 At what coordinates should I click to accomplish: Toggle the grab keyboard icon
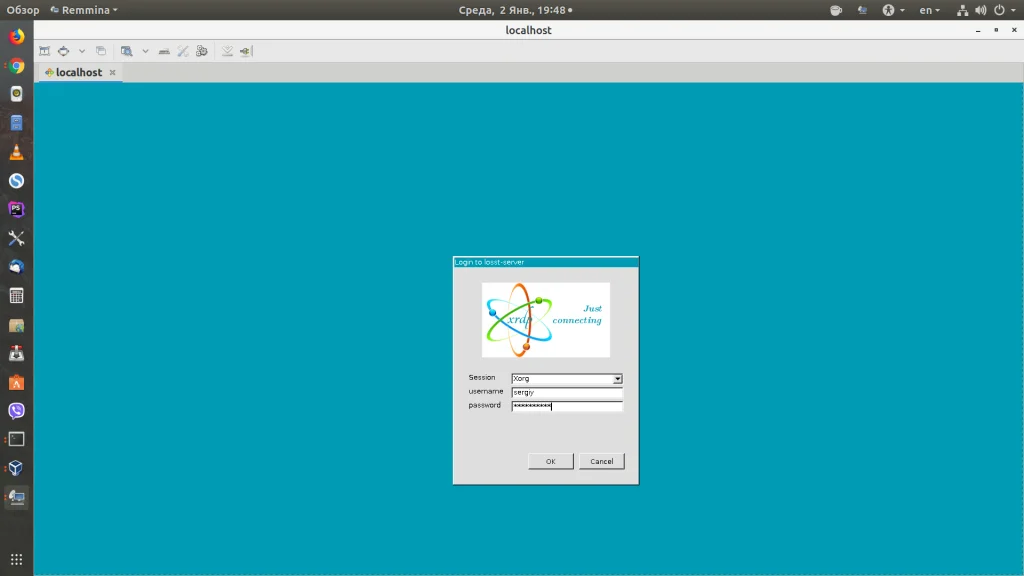tap(164, 51)
